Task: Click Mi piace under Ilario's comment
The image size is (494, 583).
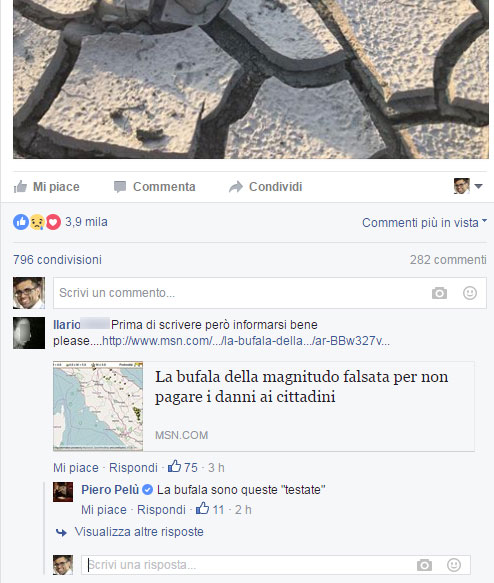Action: tap(76, 467)
